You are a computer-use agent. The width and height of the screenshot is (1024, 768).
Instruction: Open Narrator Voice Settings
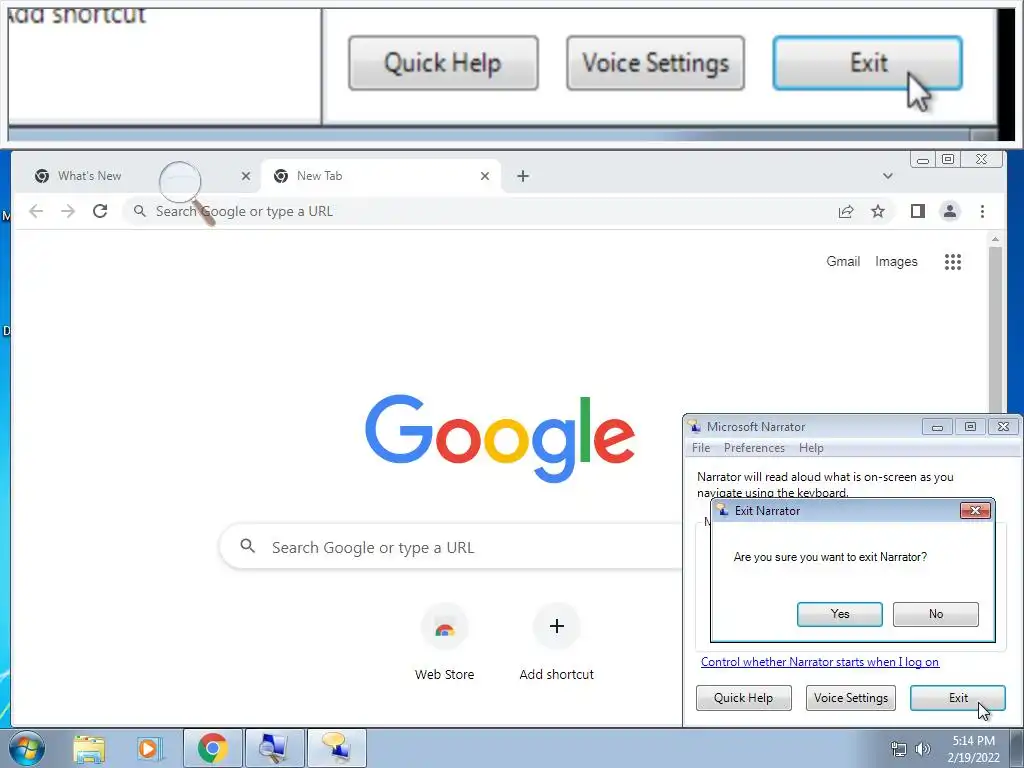pos(851,697)
